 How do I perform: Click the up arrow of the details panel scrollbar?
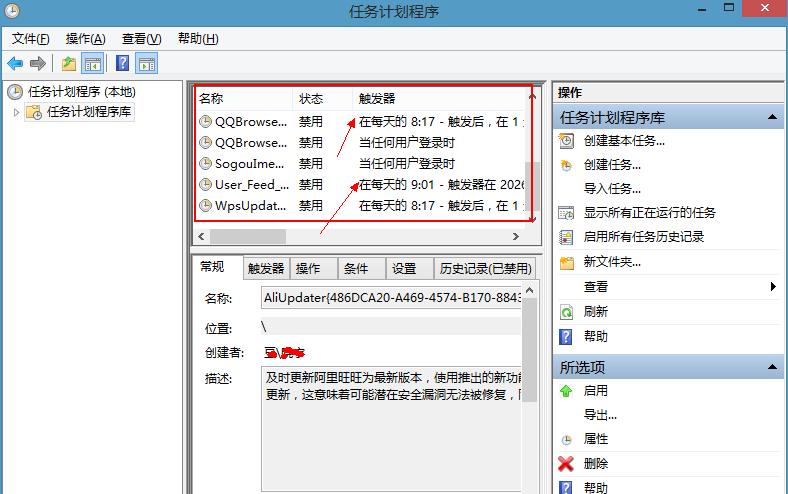(x=529, y=290)
